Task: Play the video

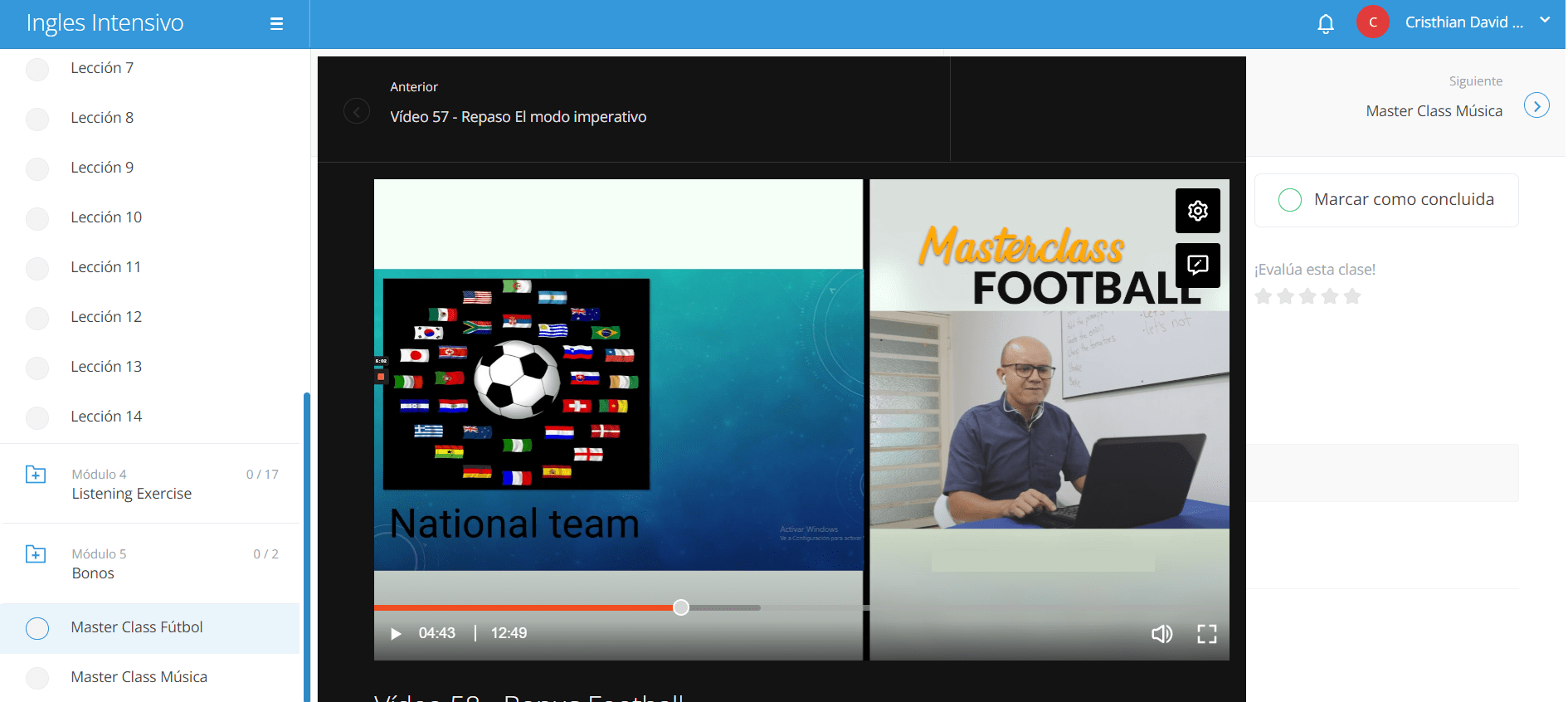Action: pos(396,634)
